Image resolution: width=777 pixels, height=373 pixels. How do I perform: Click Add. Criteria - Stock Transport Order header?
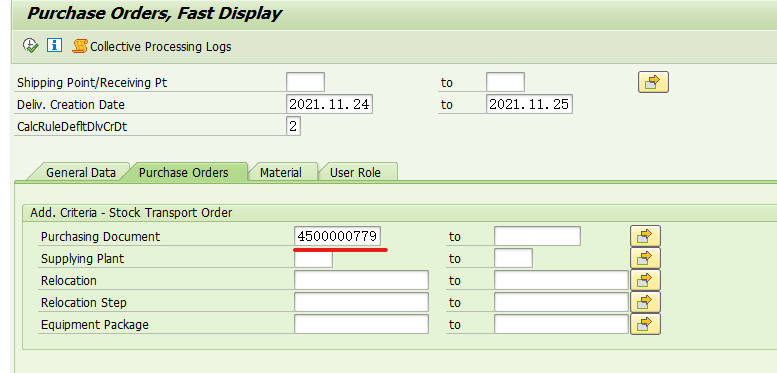(x=131, y=213)
